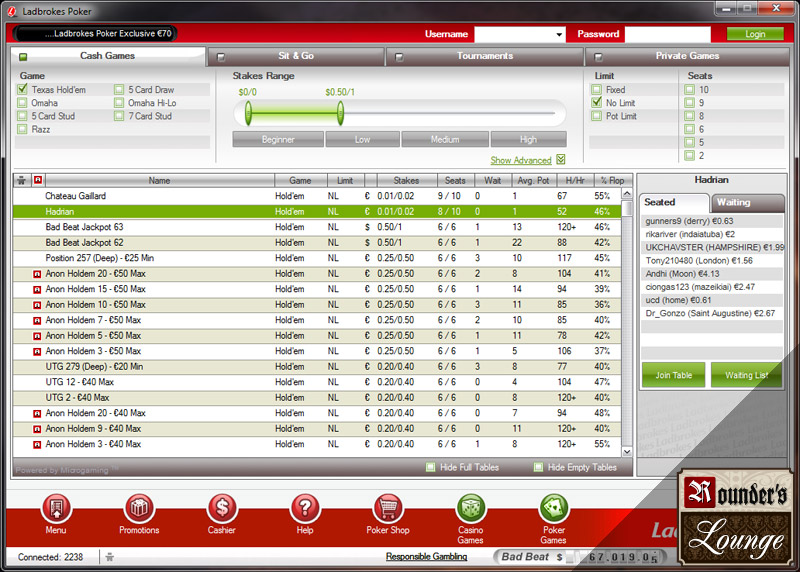Open the Promotions gift icon
The width and height of the screenshot is (800, 572).
[139, 509]
